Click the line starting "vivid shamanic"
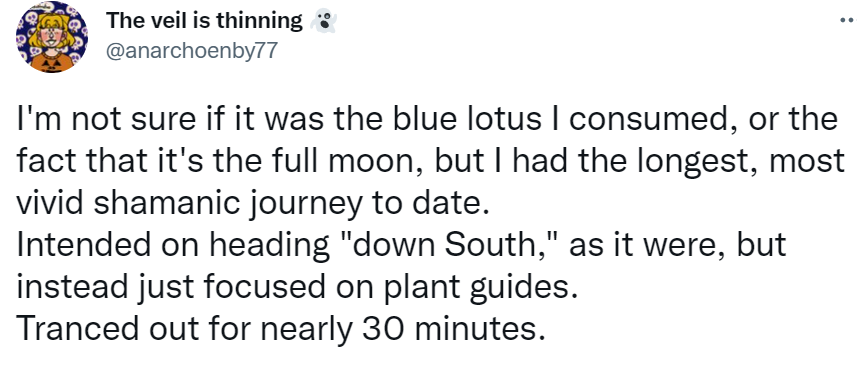This screenshot has height=372, width=857. tap(252, 204)
